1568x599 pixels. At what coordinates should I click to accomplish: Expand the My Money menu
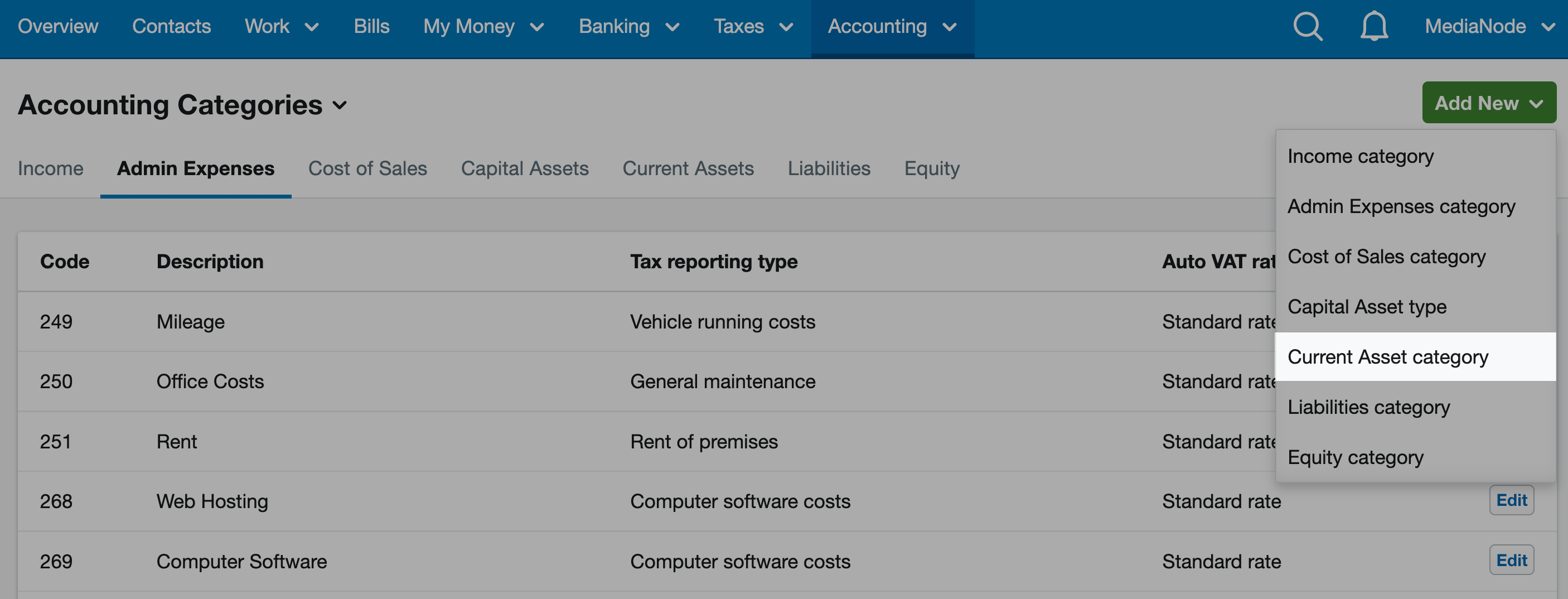pos(484,26)
